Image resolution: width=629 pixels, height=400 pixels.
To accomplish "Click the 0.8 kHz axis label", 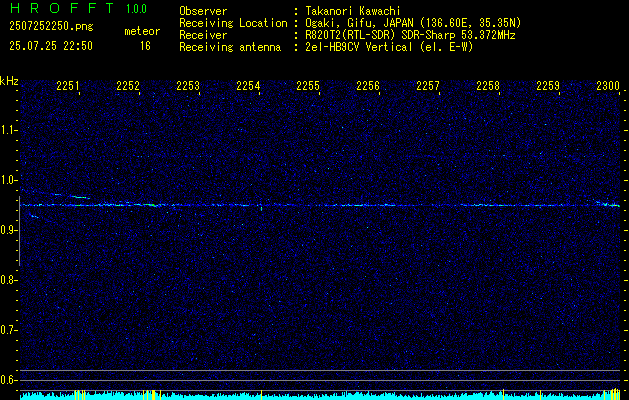I will coord(8,280).
